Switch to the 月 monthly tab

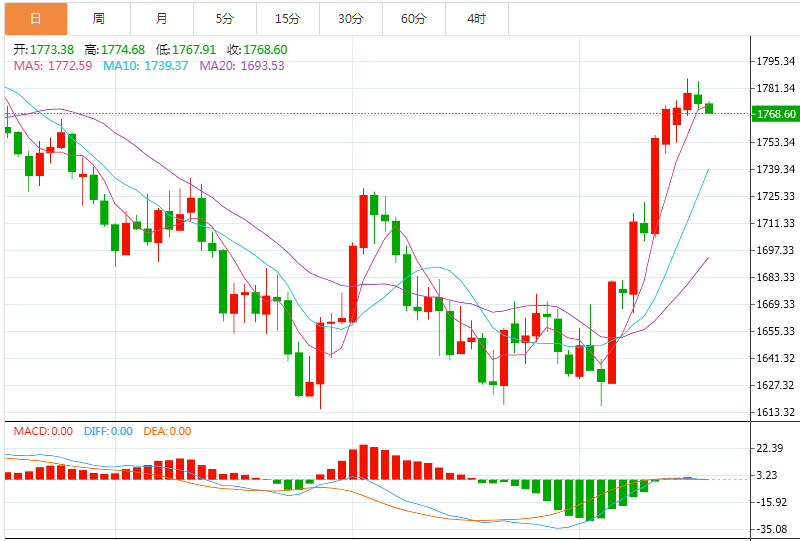pyautogui.click(x=162, y=19)
